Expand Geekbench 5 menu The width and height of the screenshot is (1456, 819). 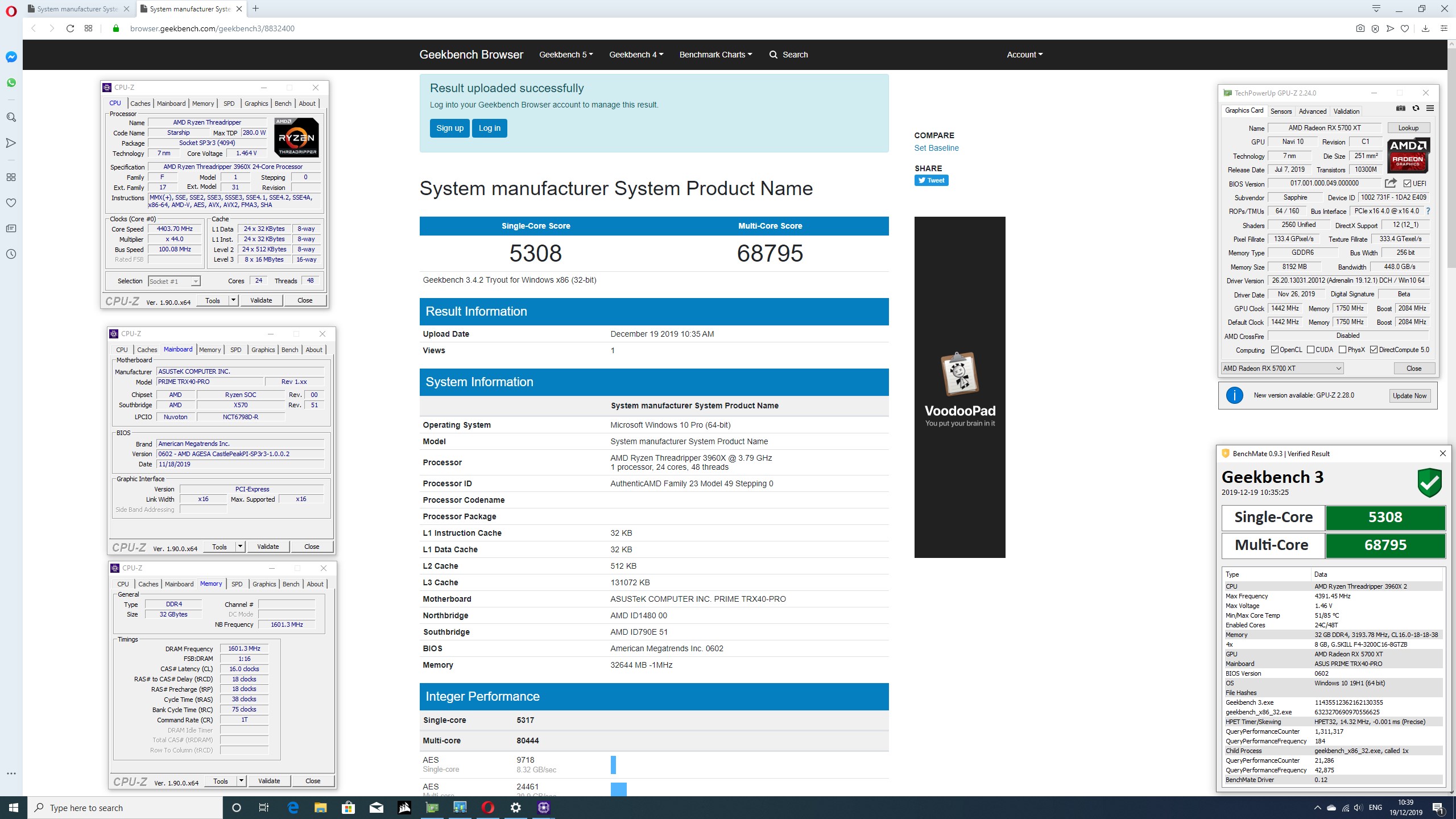pos(566,55)
